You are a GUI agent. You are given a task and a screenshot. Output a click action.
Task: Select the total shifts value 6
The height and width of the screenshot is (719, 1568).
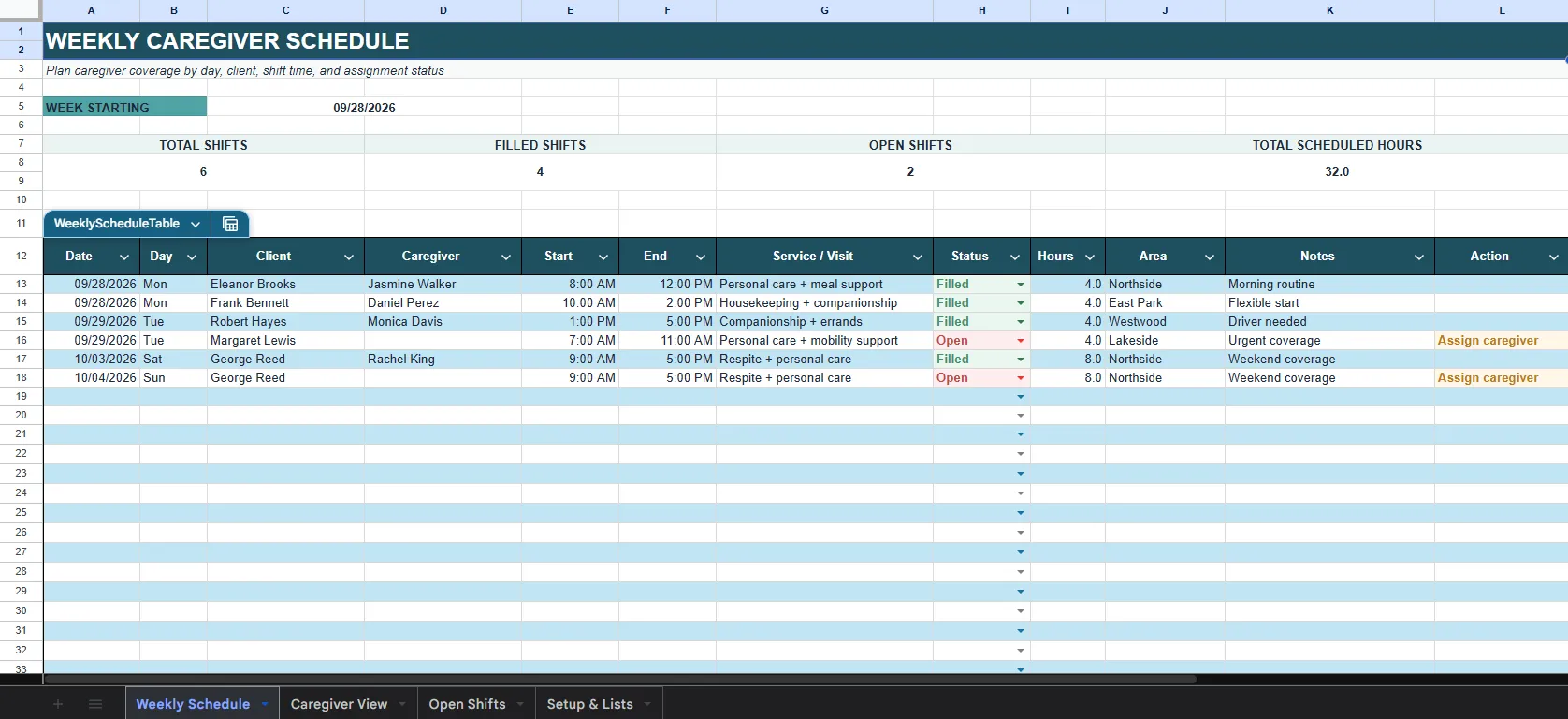pyautogui.click(x=203, y=172)
